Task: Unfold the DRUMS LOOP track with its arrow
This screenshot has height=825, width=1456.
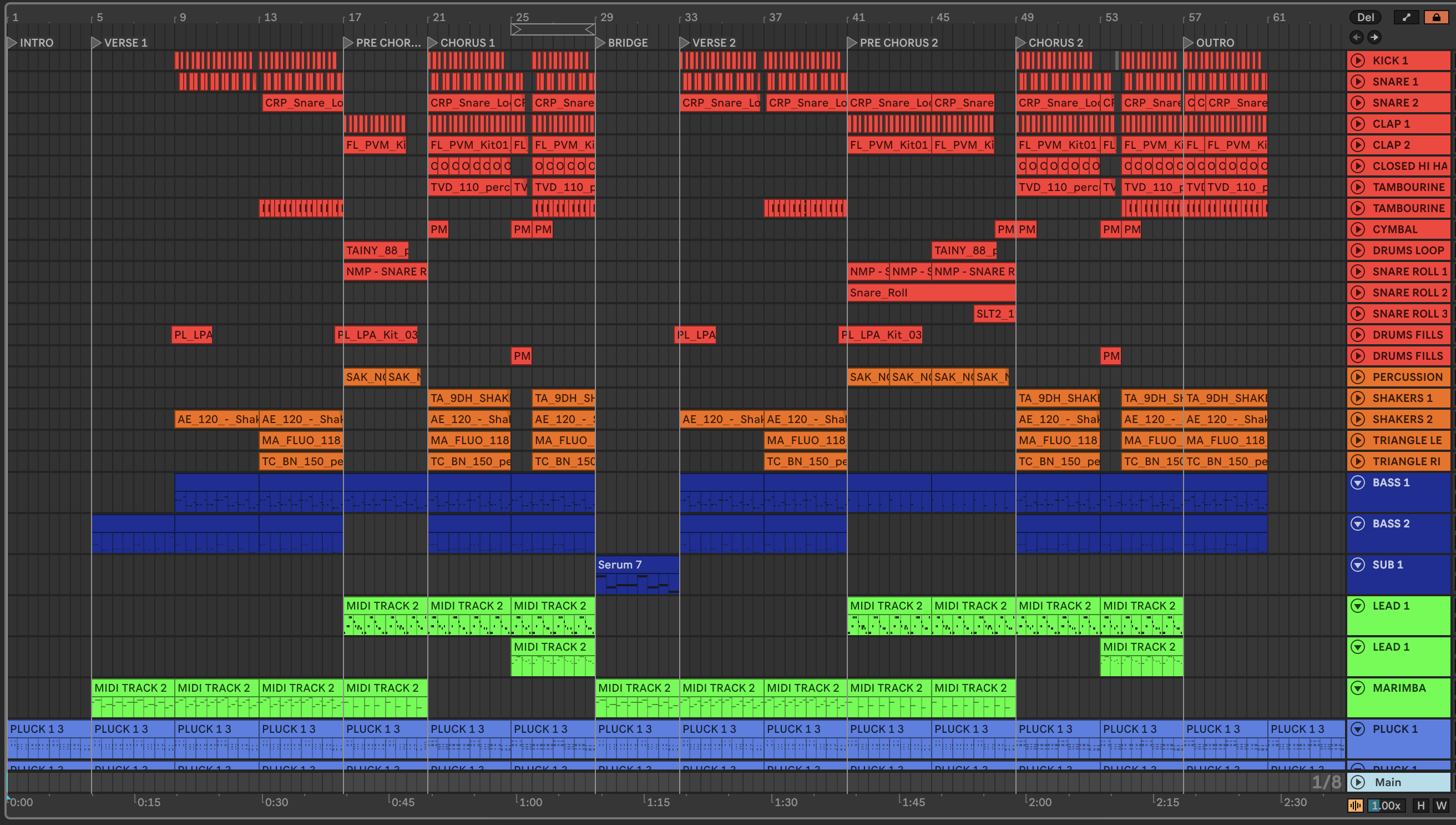Action: (x=1358, y=250)
